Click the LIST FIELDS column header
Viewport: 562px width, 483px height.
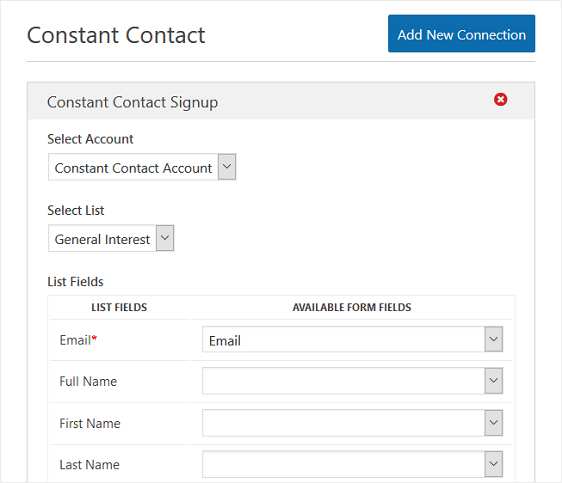119,307
